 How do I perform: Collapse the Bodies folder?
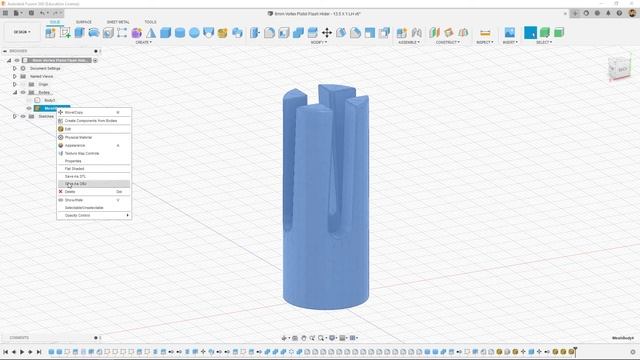15,92
